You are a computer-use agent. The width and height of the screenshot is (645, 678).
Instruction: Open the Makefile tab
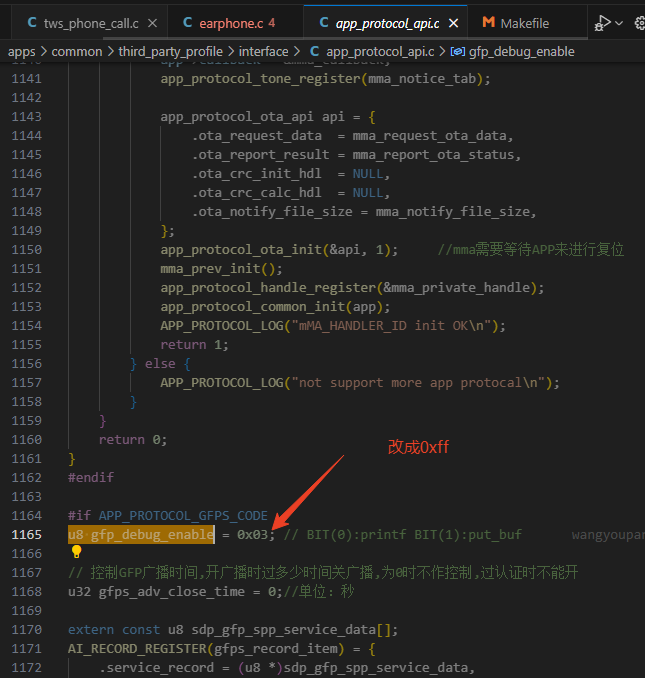tap(524, 23)
